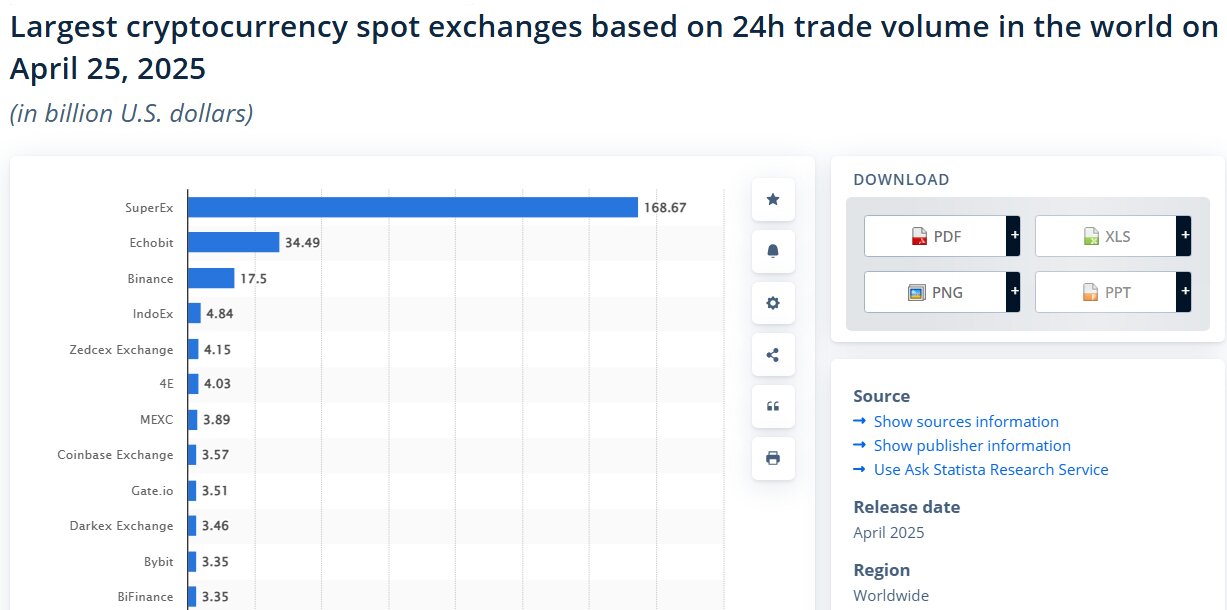Image resolution: width=1227 pixels, height=610 pixels.
Task: Select the Bybit axis label
Action: click(x=159, y=562)
